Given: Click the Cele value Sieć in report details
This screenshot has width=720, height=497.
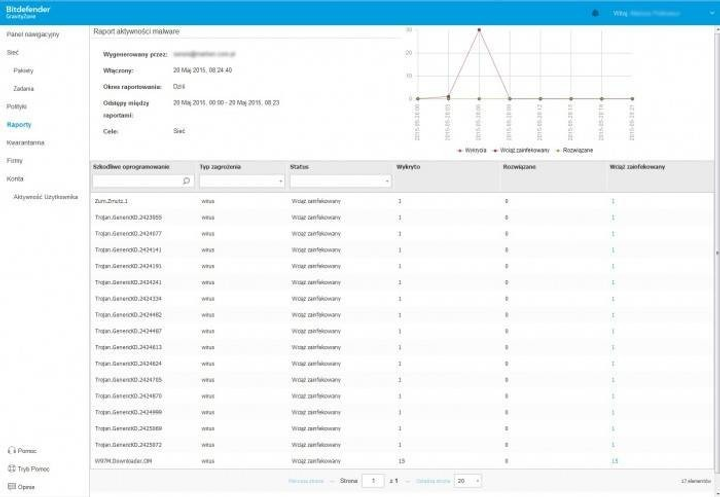Looking at the screenshot, I should pyautogui.click(x=179, y=131).
